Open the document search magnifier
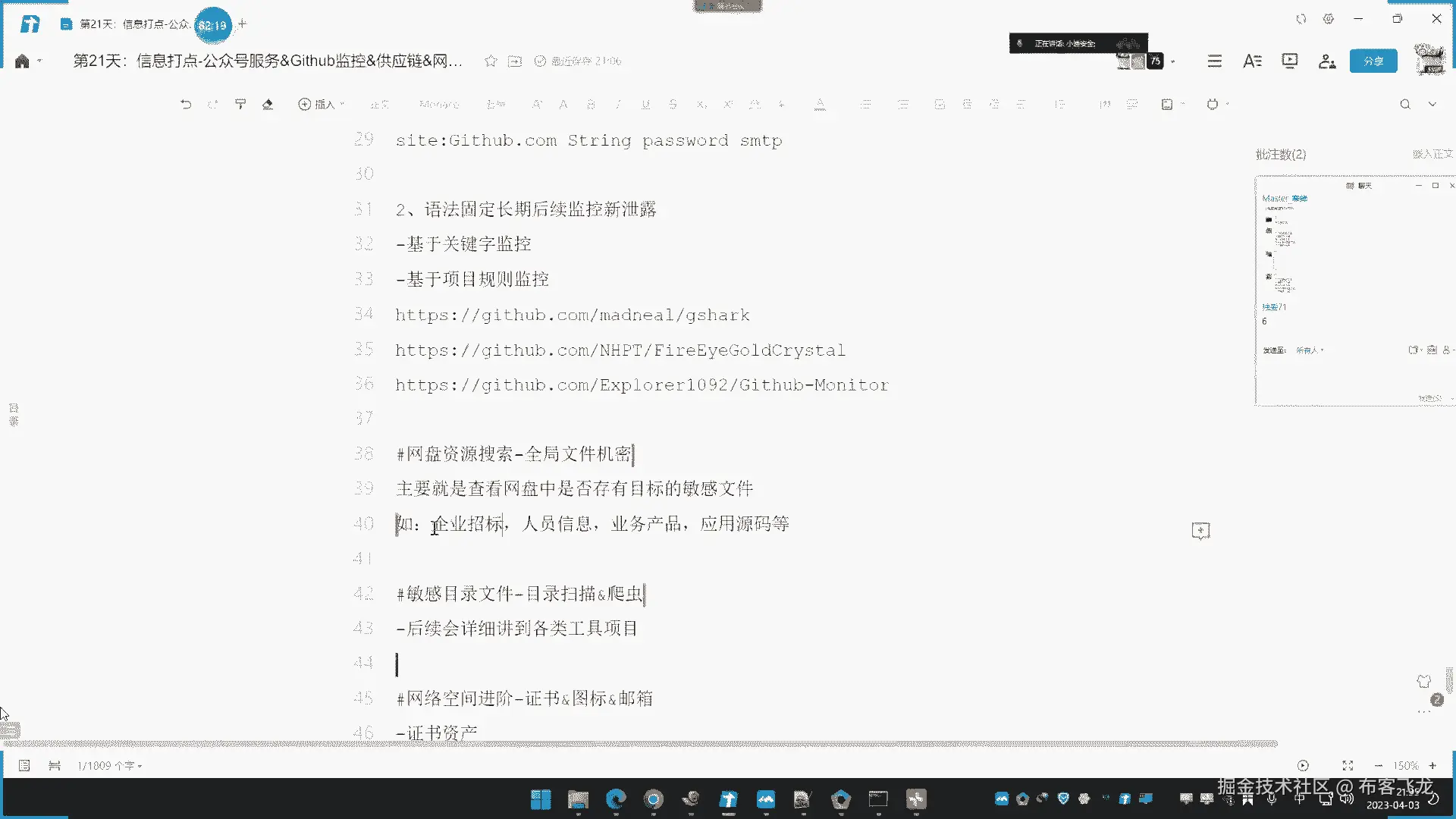 (x=1405, y=105)
